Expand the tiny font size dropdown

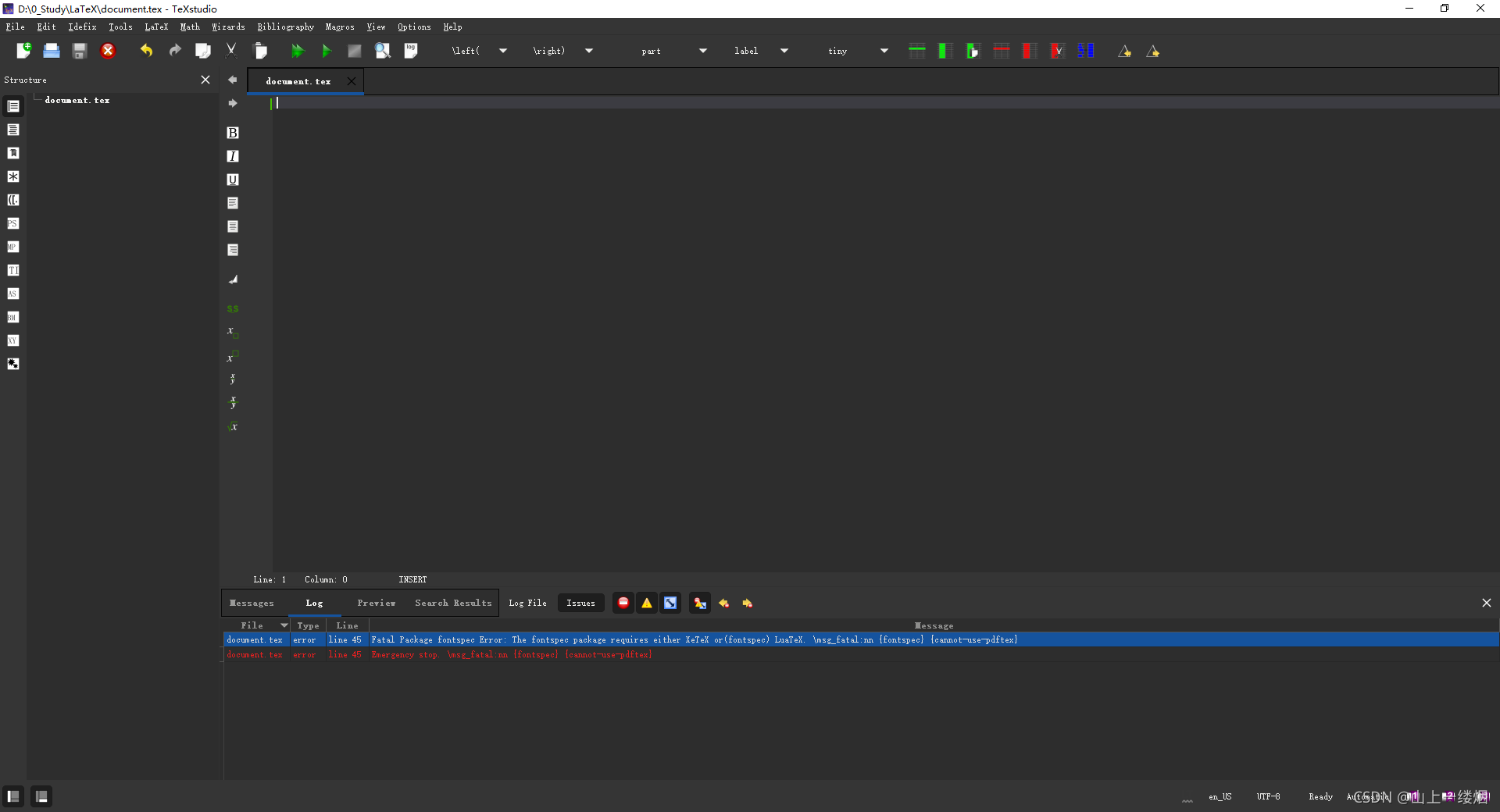[884, 51]
